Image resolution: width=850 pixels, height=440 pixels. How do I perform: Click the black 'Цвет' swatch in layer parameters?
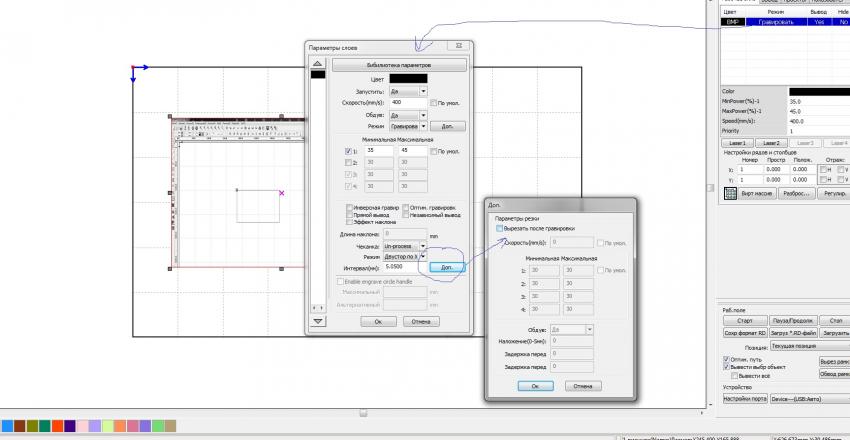(408, 78)
